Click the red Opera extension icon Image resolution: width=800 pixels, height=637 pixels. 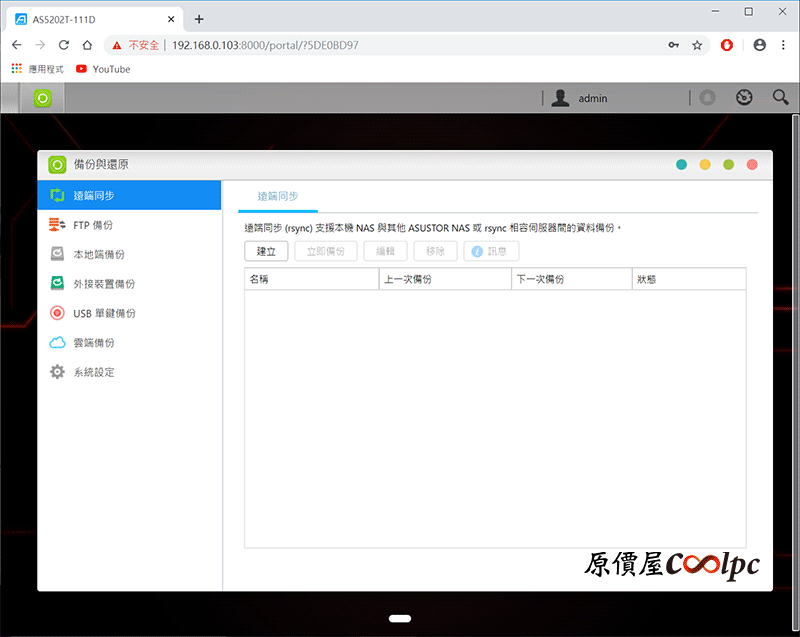coord(727,45)
